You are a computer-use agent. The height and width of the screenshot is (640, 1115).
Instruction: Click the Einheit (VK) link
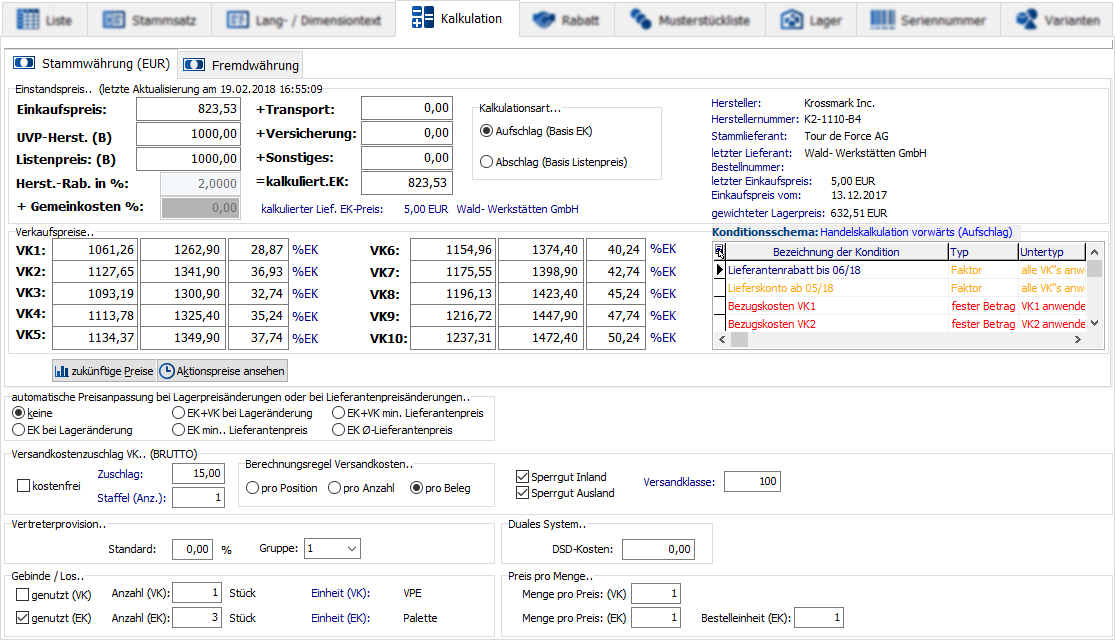click(x=340, y=593)
